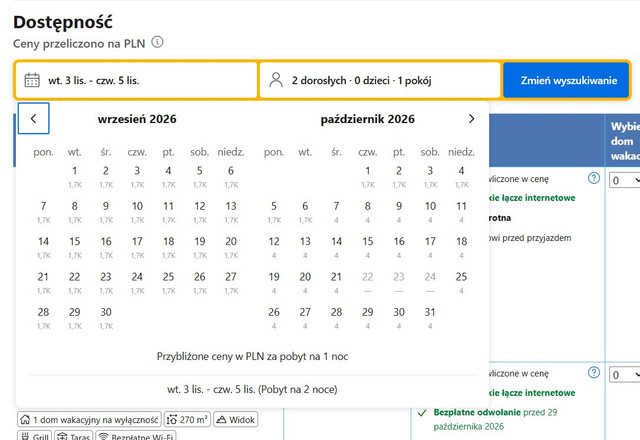
Task: Select 21 września 2026
Action: (x=43, y=283)
